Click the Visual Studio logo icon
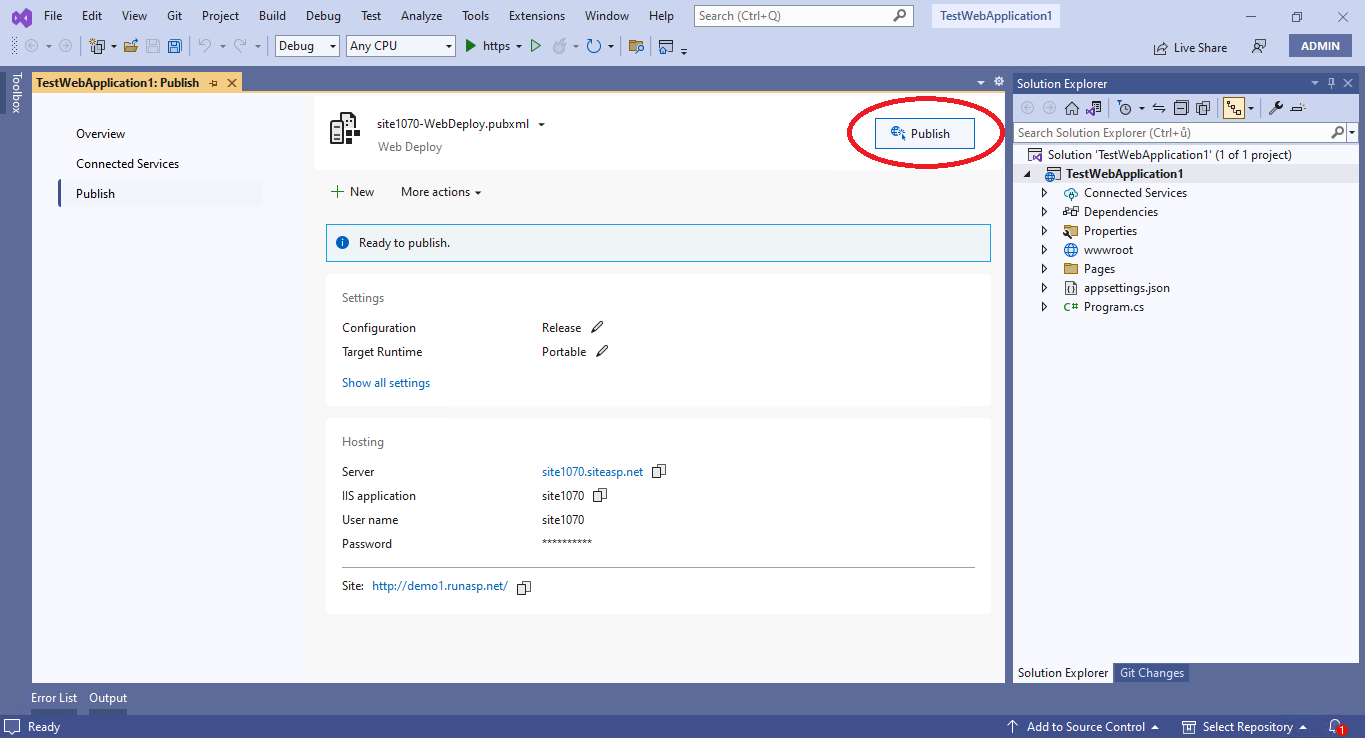The height and width of the screenshot is (738, 1365). point(21,16)
